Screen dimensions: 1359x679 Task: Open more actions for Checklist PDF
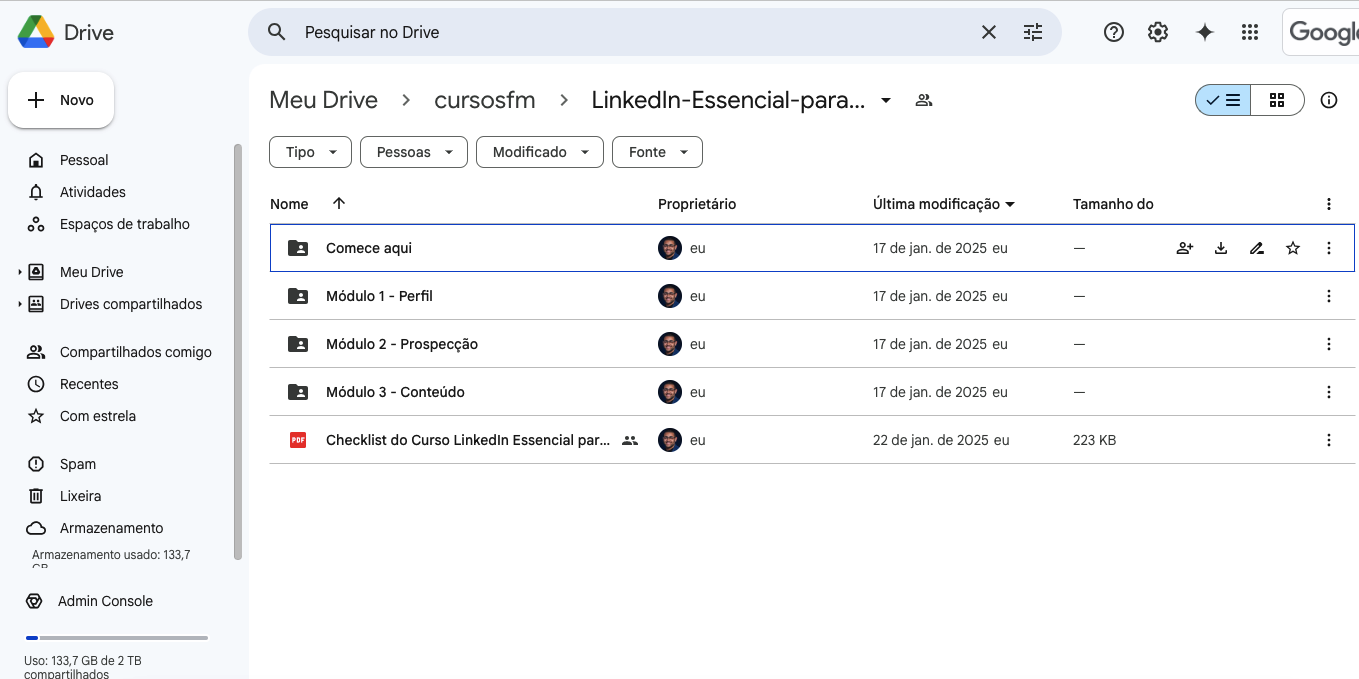(1329, 440)
